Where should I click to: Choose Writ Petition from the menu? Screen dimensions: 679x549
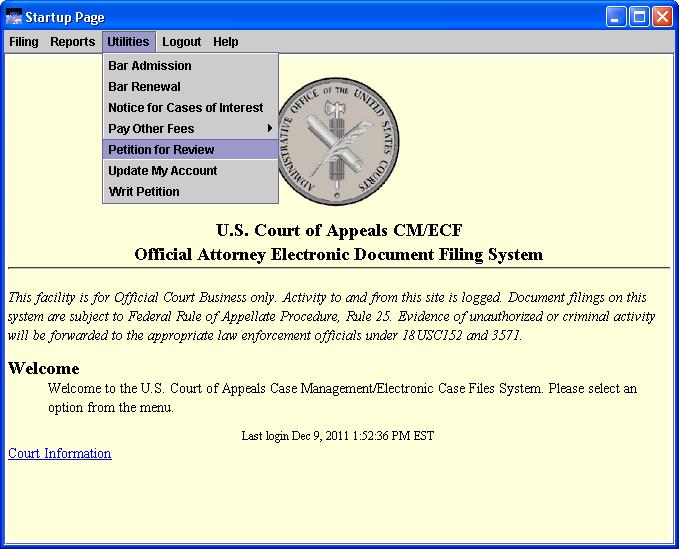coord(190,191)
